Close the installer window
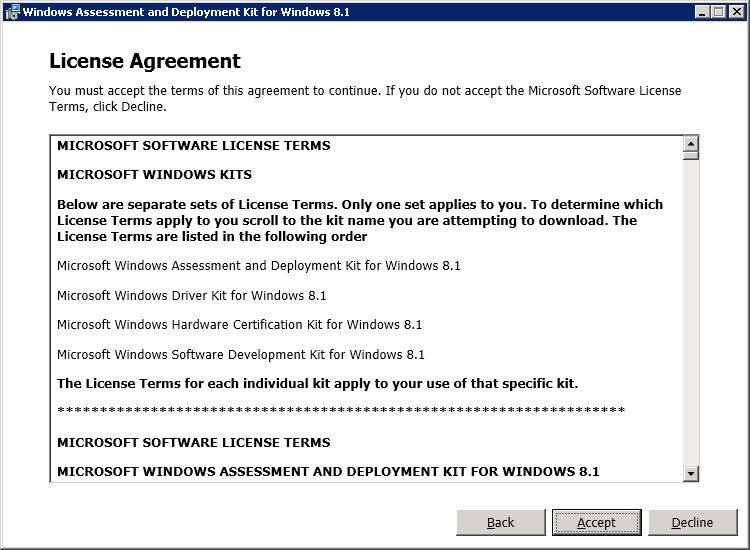Image resolution: width=750 pixels, height=550 pixels. click(735, 12)
